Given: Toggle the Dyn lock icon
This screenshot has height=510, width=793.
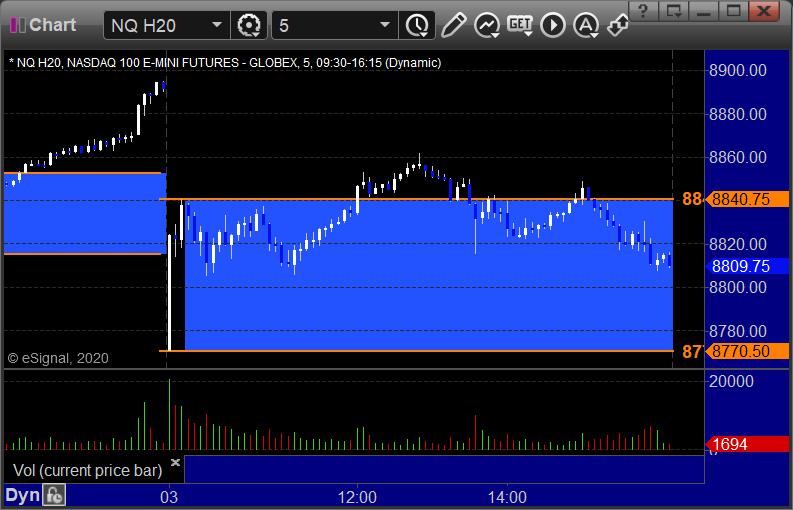Looking at the screenshot, I should coord(54,495).
